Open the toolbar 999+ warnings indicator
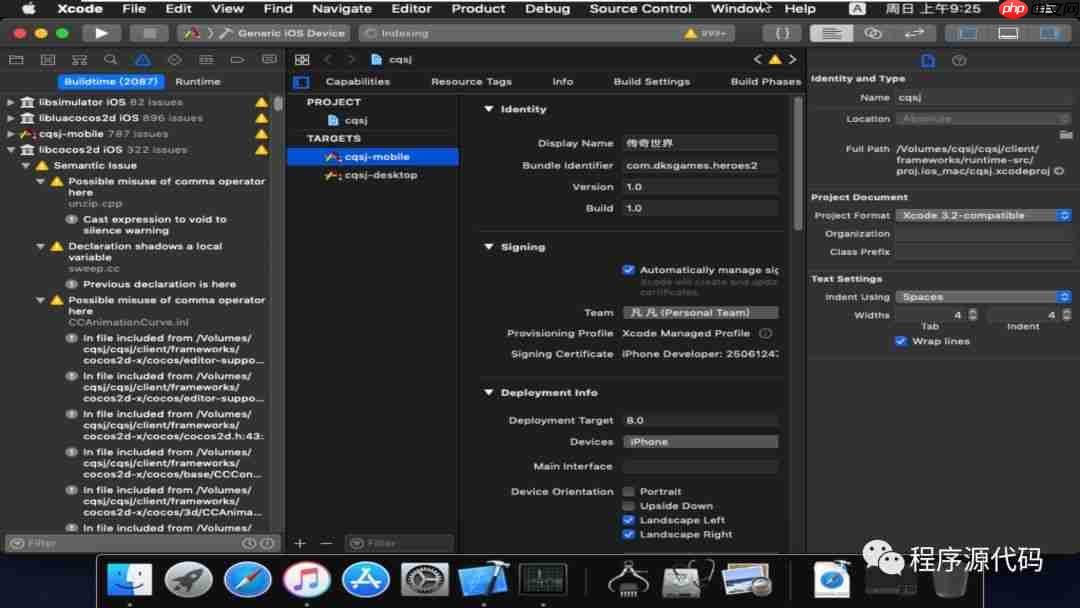 pyautogui.click(x=705, y=33)
